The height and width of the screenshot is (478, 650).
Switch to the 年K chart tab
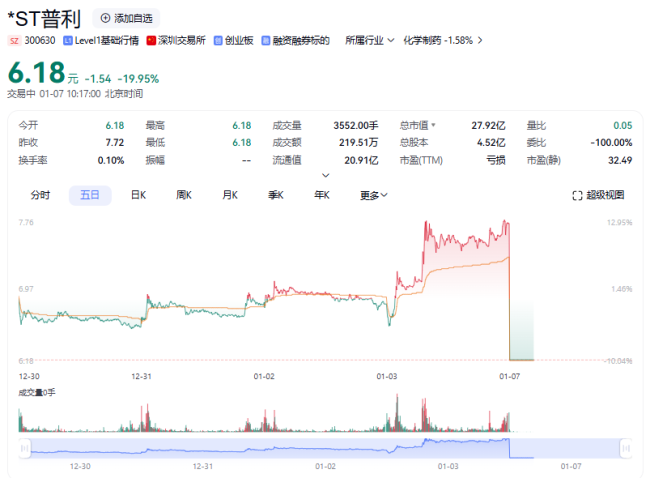pyautogui.click(x=322, y=195)
